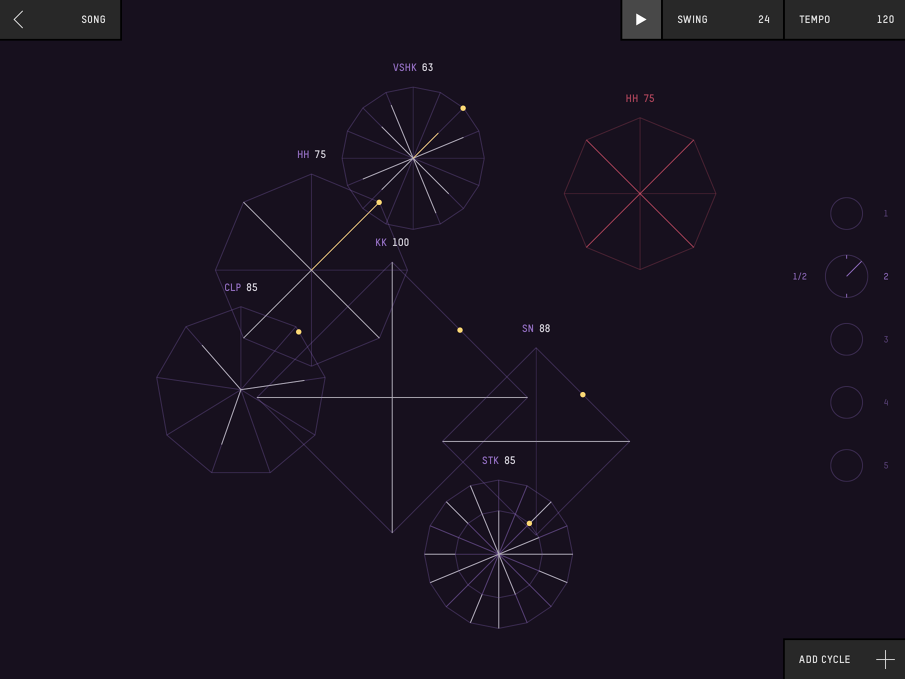Click the Add Cycle button

[844, 659]
